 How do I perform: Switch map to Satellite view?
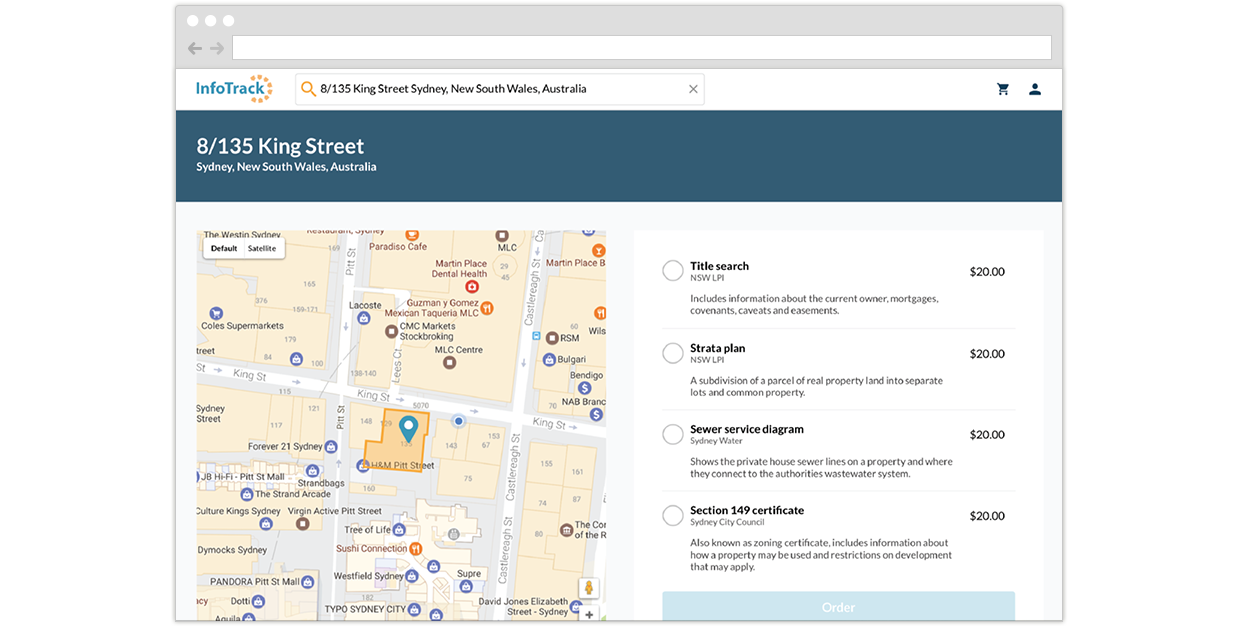(x=262, y=248)
